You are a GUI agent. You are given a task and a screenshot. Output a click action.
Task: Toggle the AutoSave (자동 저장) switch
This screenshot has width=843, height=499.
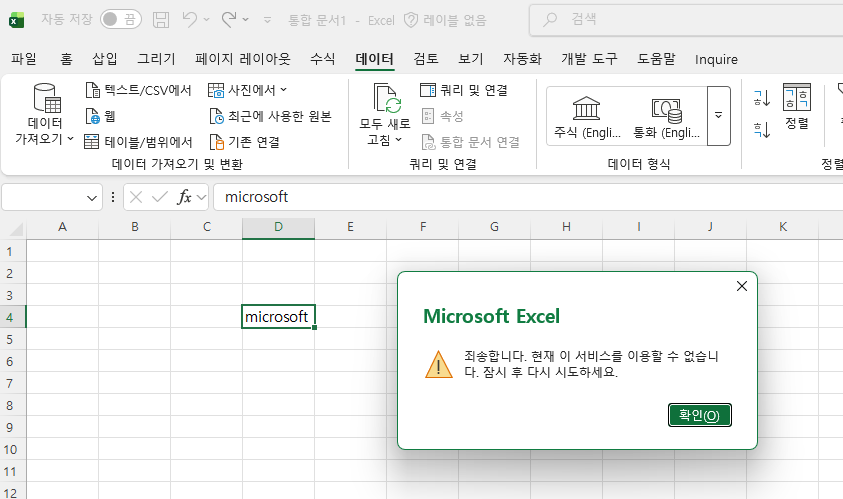[121, 20]
